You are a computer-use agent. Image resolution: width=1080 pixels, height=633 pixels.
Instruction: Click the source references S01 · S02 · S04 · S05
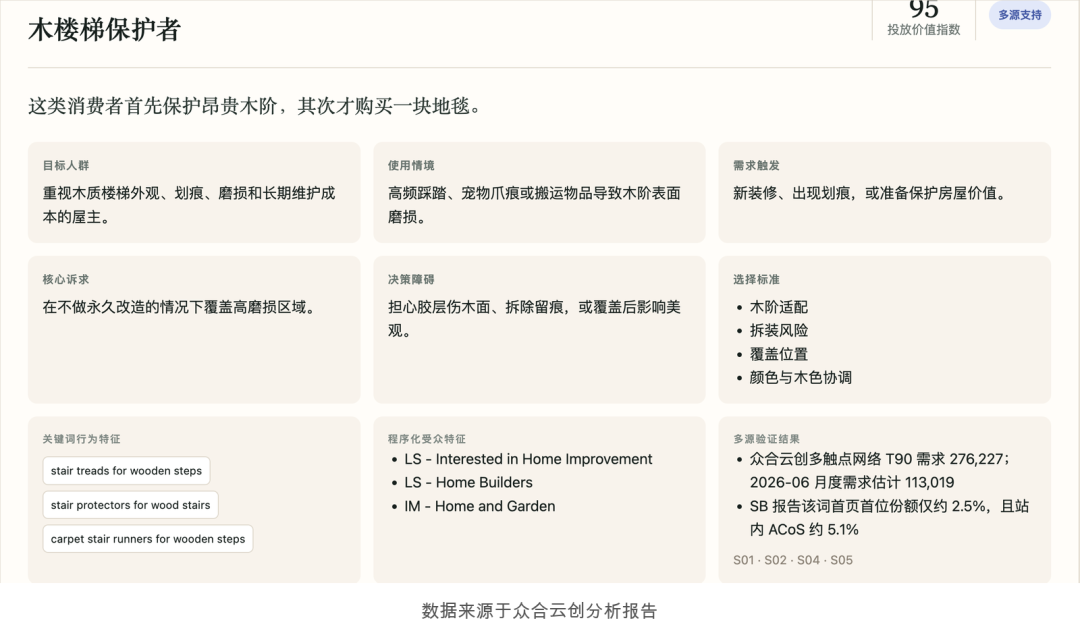click(793, 560)
